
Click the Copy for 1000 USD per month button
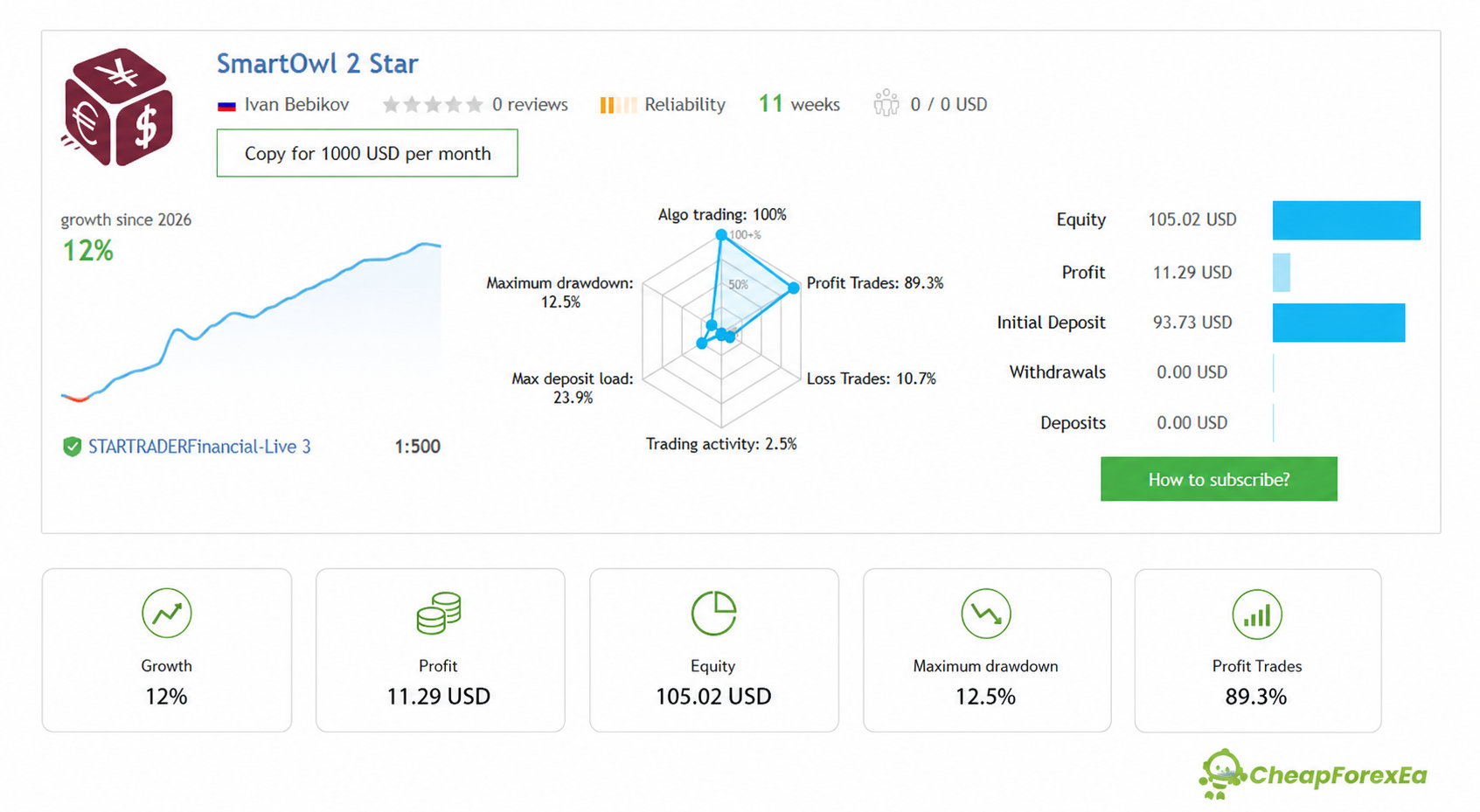367,153
